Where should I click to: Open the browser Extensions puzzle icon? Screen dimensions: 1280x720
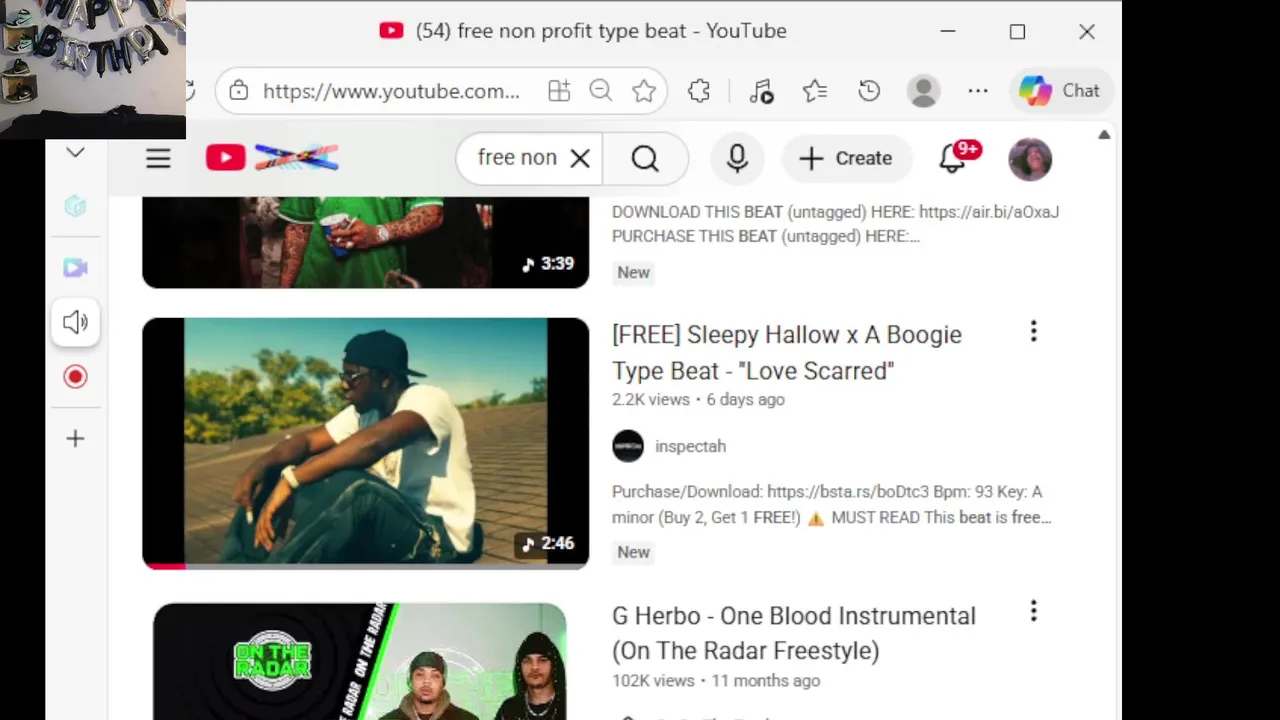699,91
